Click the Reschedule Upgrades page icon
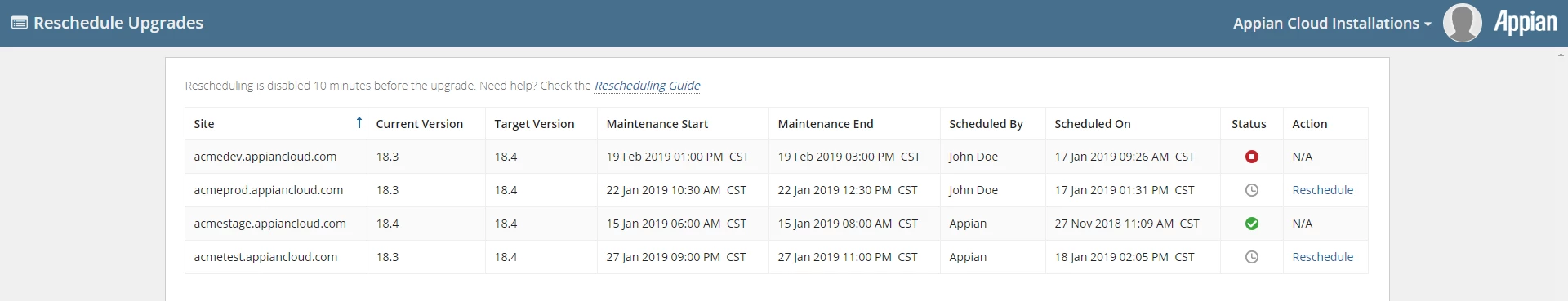The width and height of the screenshot is (1568, 301). tap(20, 23)
